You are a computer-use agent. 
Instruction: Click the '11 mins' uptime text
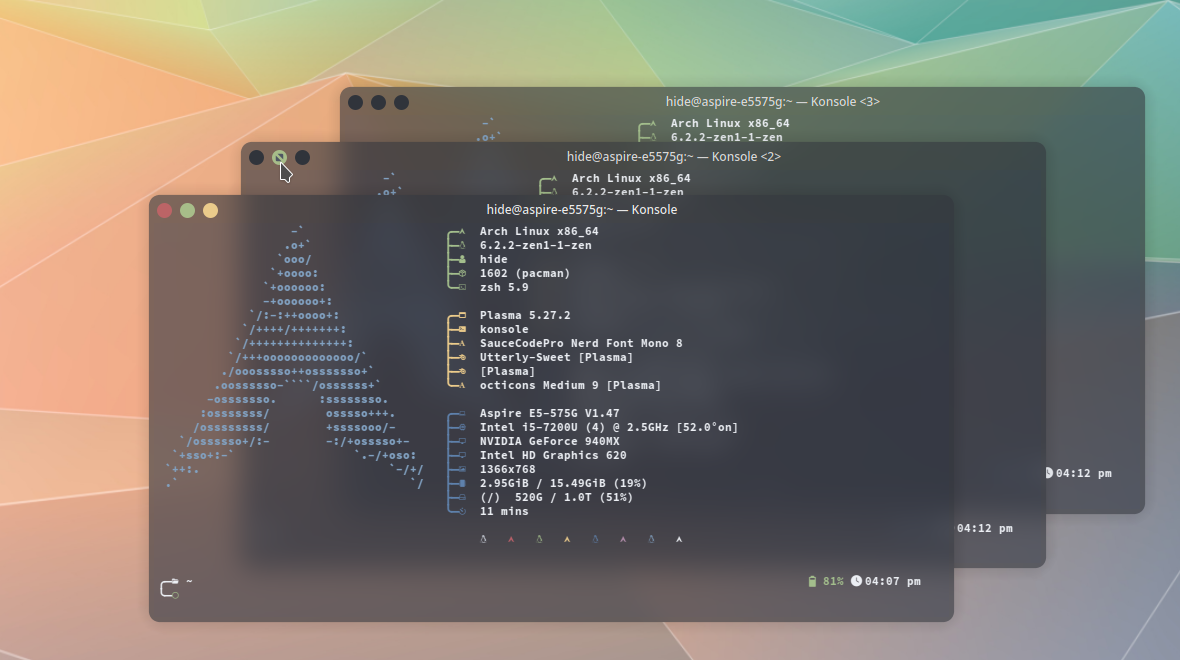pyautogui.click(x=504, y=511)
